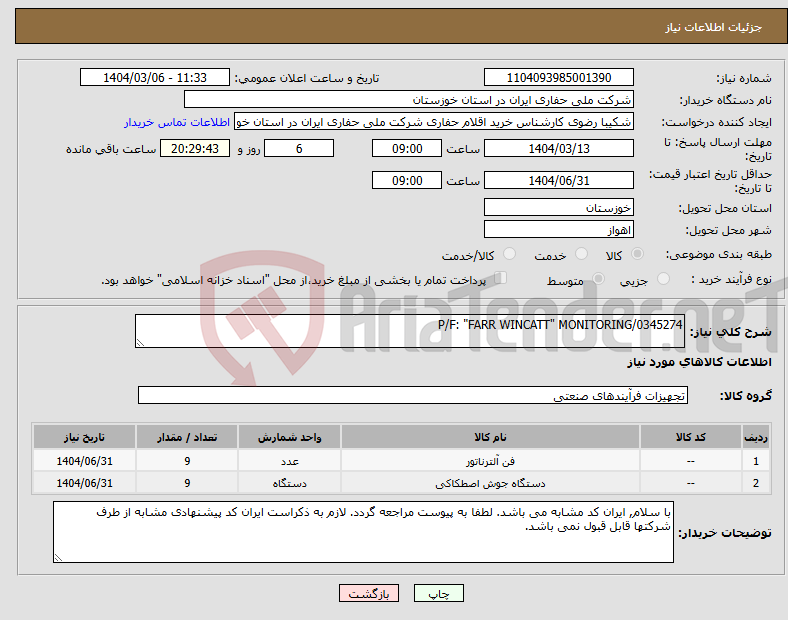Select the متوسط purchase type radio
The height and width of the screenshot is (620, 788).
coord(598,278)
